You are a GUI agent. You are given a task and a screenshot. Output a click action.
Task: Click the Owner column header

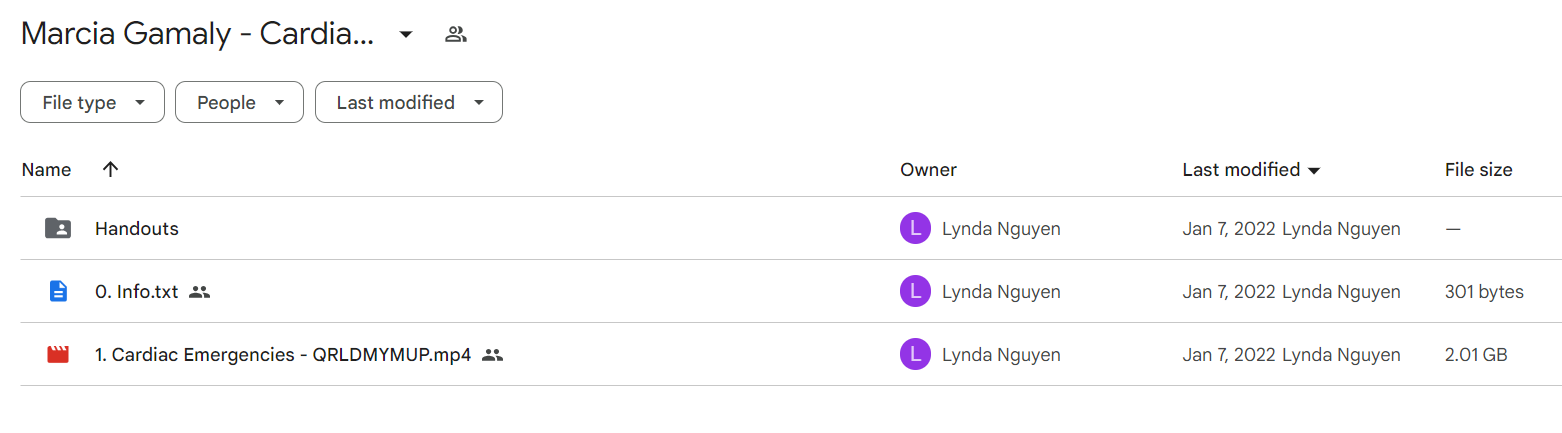click(x=928, y=169)
